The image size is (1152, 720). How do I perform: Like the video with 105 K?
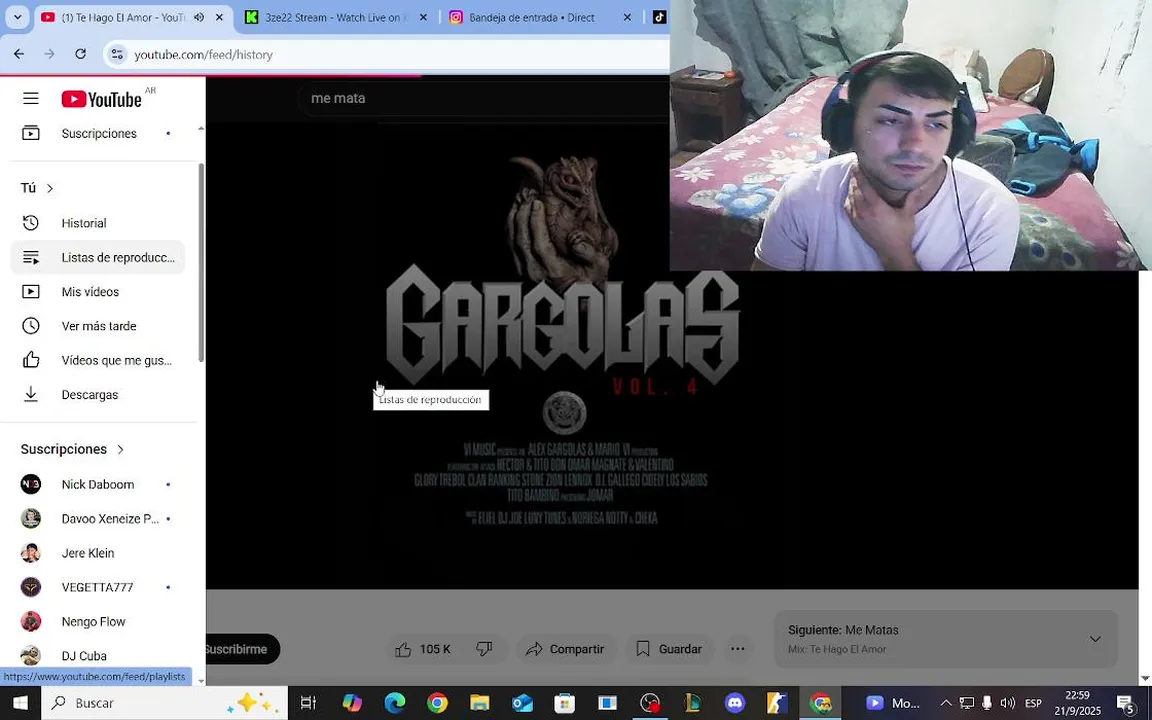(x=422, y=649)
